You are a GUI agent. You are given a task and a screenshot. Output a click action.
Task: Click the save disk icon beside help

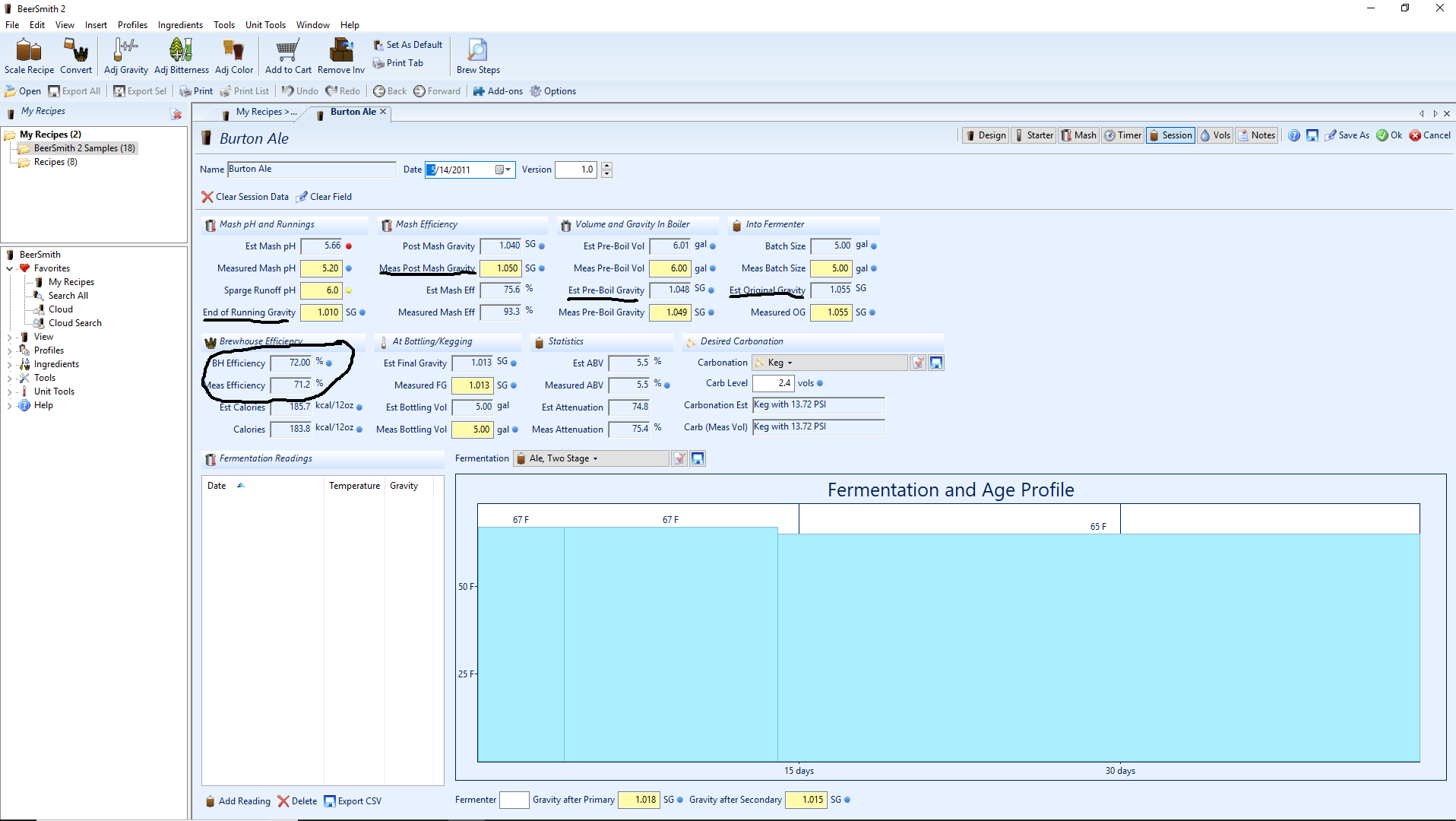click(x=1312, y=135)
